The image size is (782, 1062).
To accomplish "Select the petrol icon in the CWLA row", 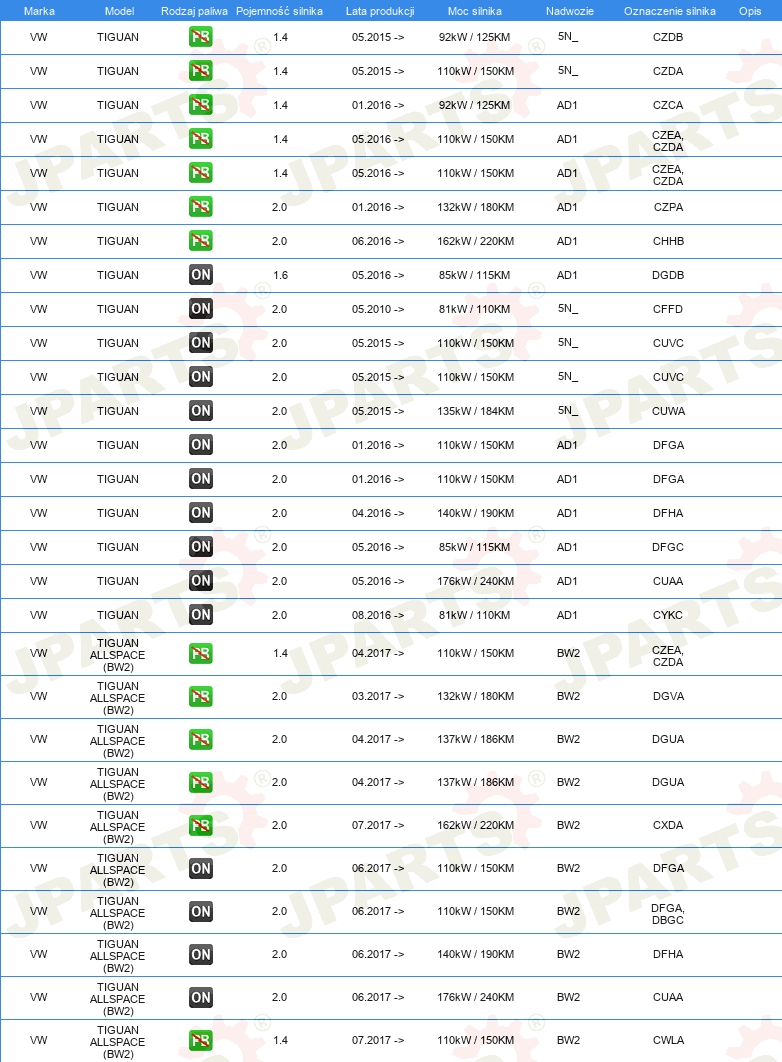I will point(200,1040).
